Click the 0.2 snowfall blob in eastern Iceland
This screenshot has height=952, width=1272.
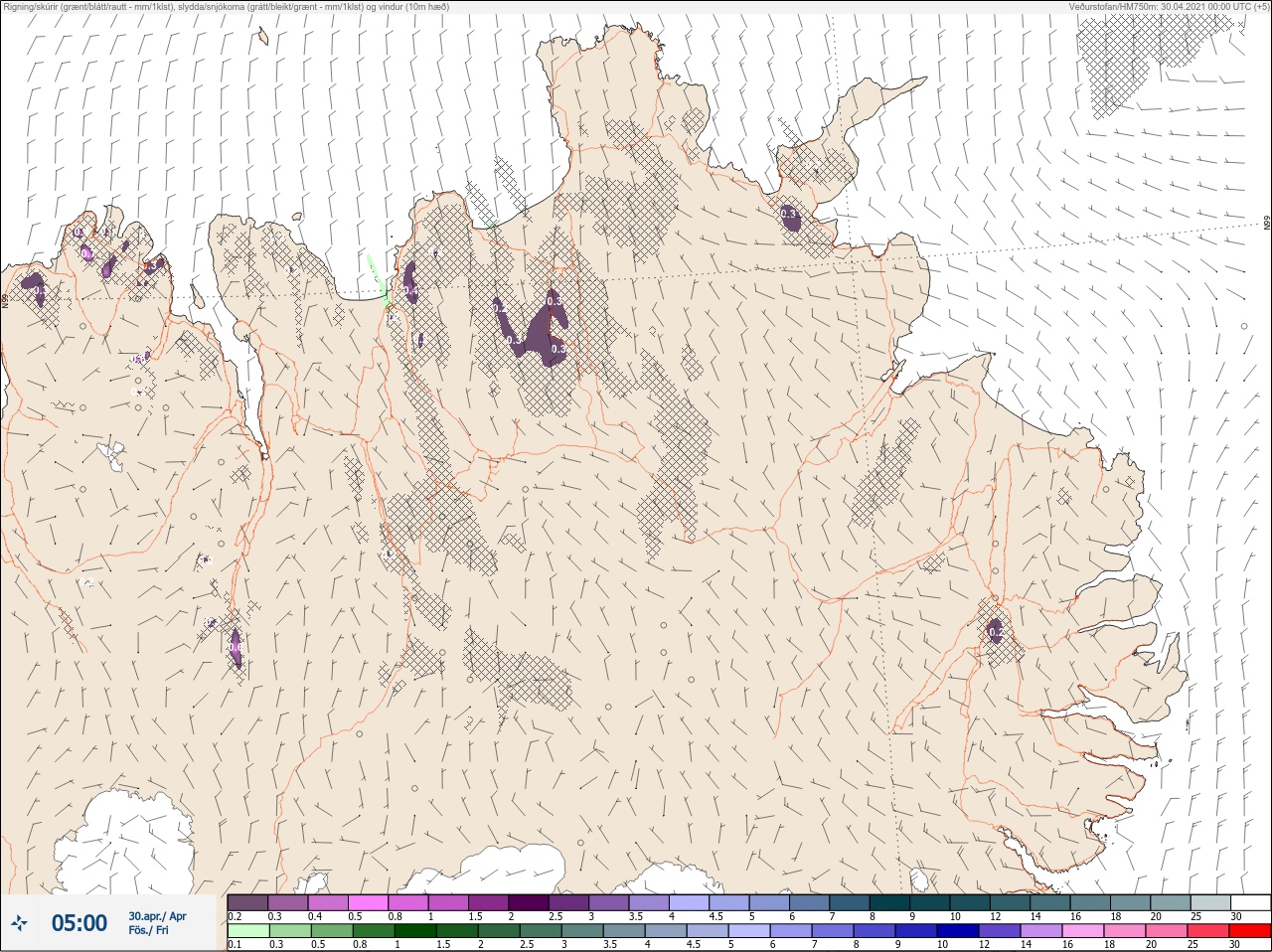point(996,630)
